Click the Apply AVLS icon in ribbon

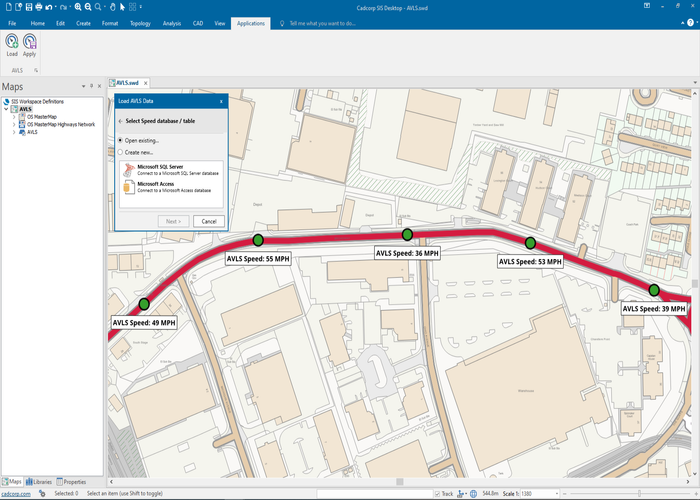30,42
